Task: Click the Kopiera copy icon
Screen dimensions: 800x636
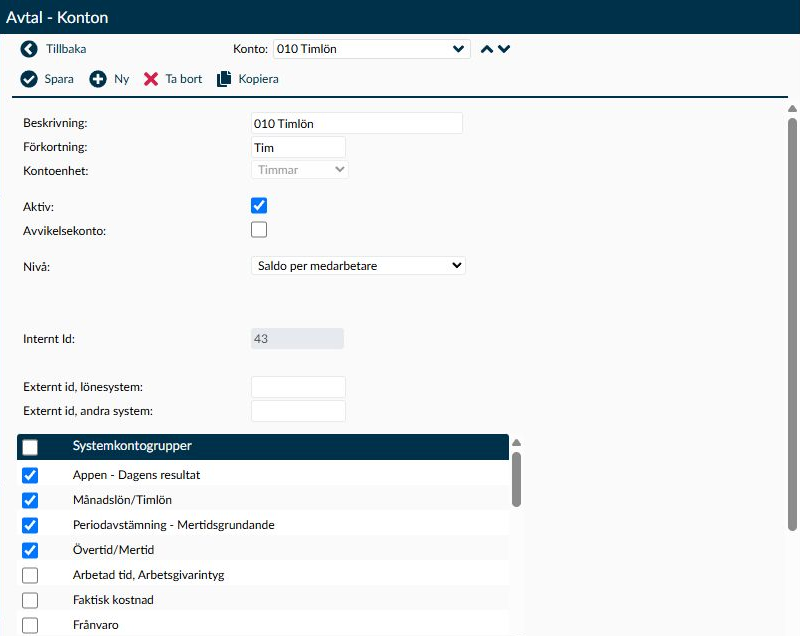Action: click(224, 79)
